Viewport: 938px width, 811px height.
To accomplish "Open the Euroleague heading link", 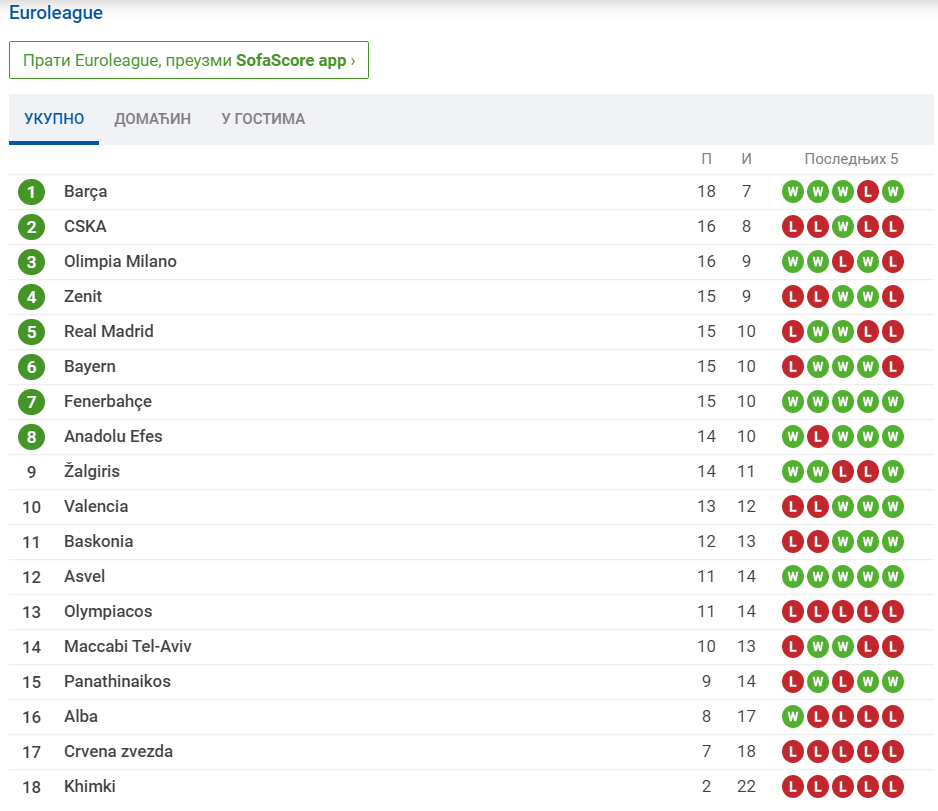I will (56, 13).
